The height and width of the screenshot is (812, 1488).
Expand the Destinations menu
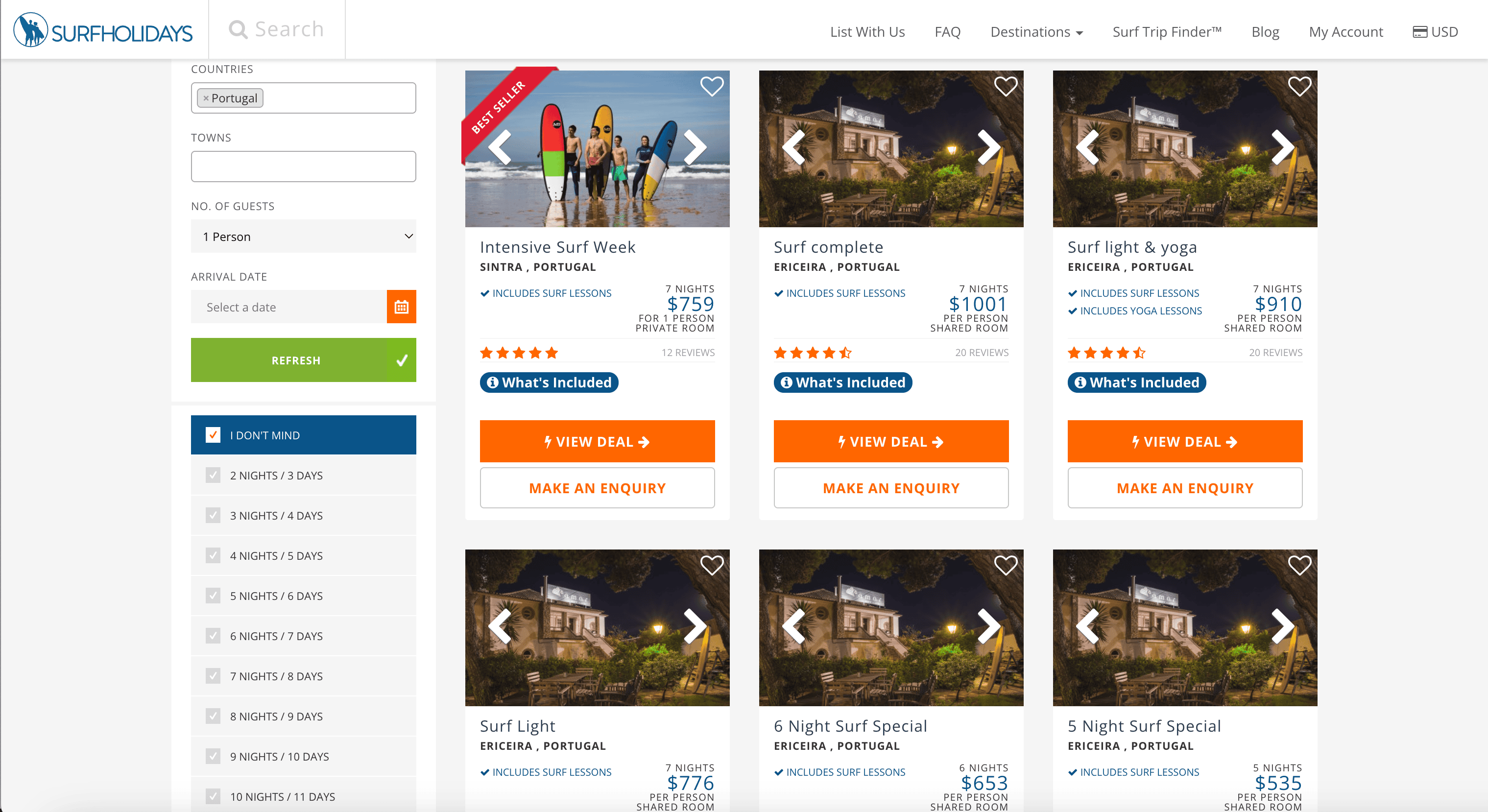pos(1036,32)
